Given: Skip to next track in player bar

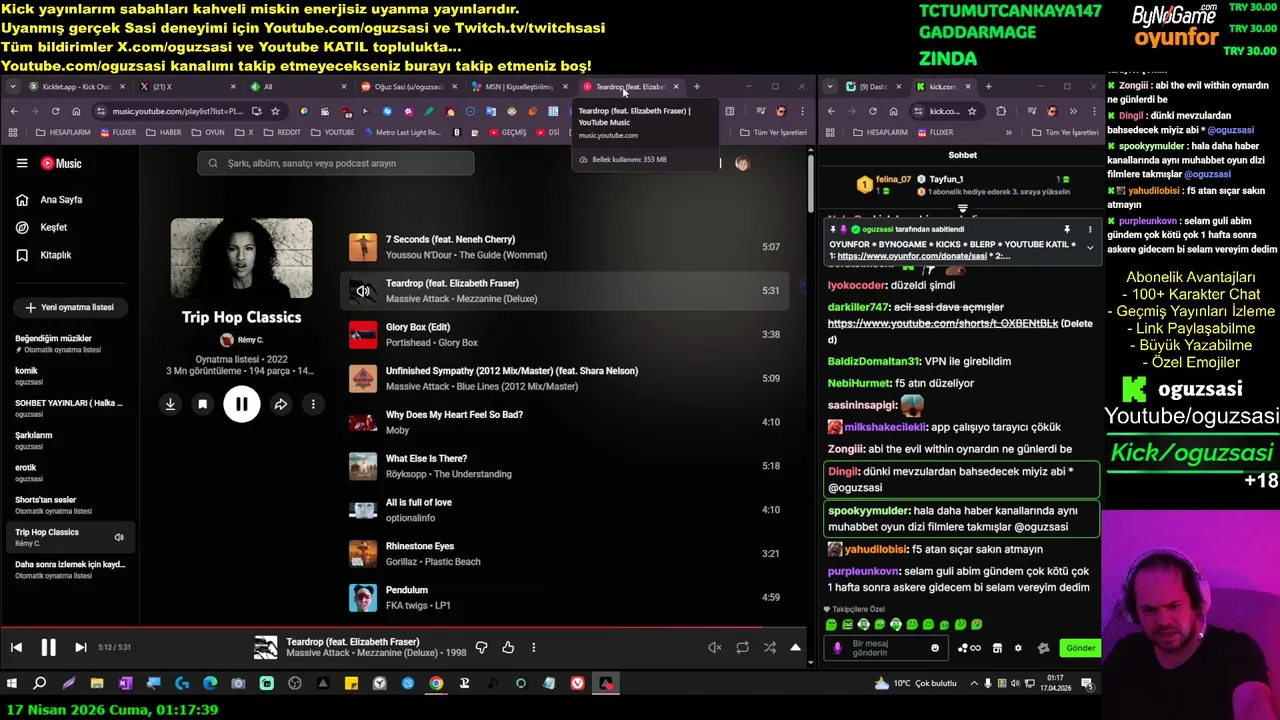Looking at the screenshot, I should (x=80, y=647).
